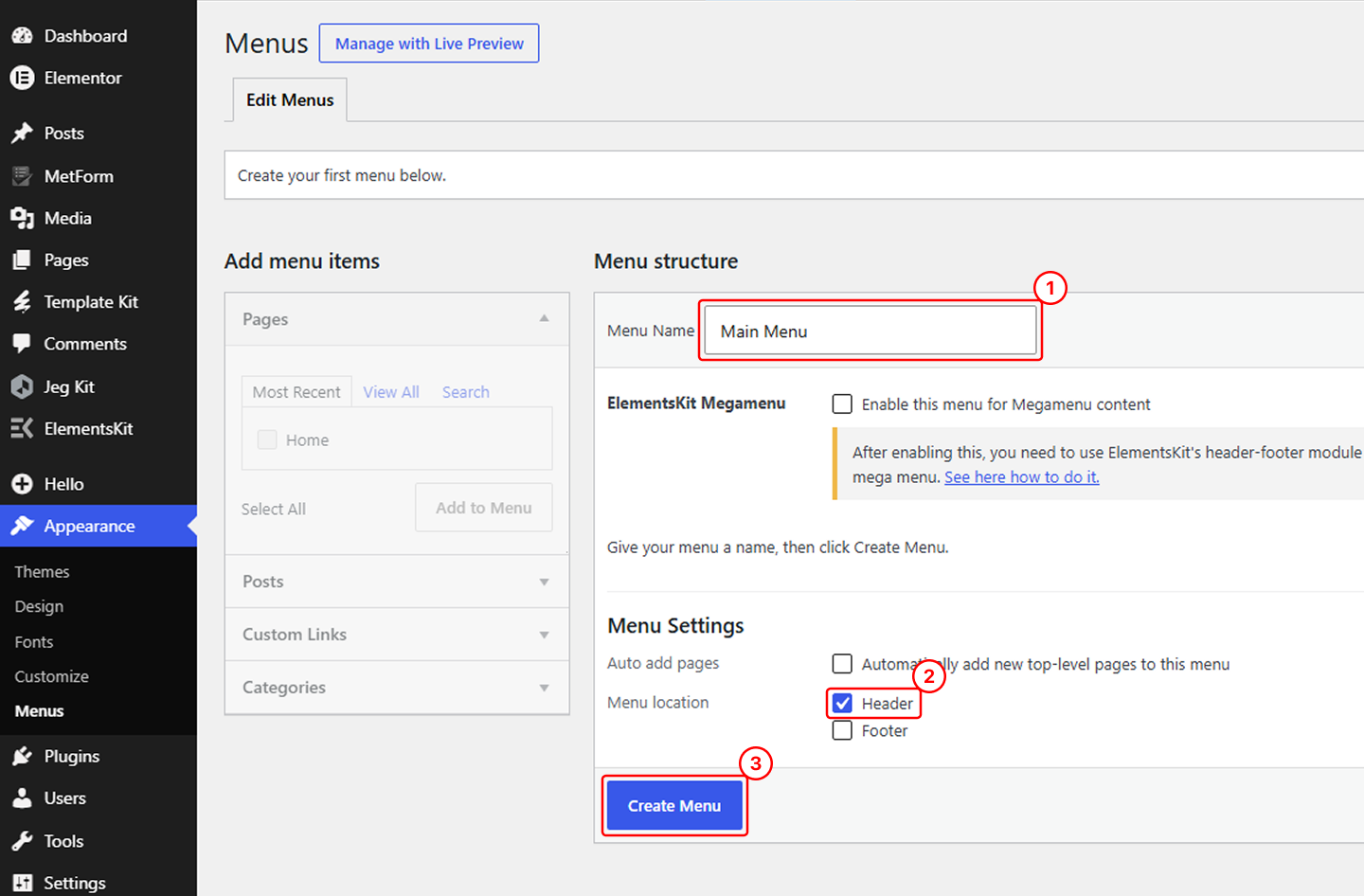1364x896 pixels.
Task: Open the Dashboard icon in sidebar
Action: coord(22,36)
